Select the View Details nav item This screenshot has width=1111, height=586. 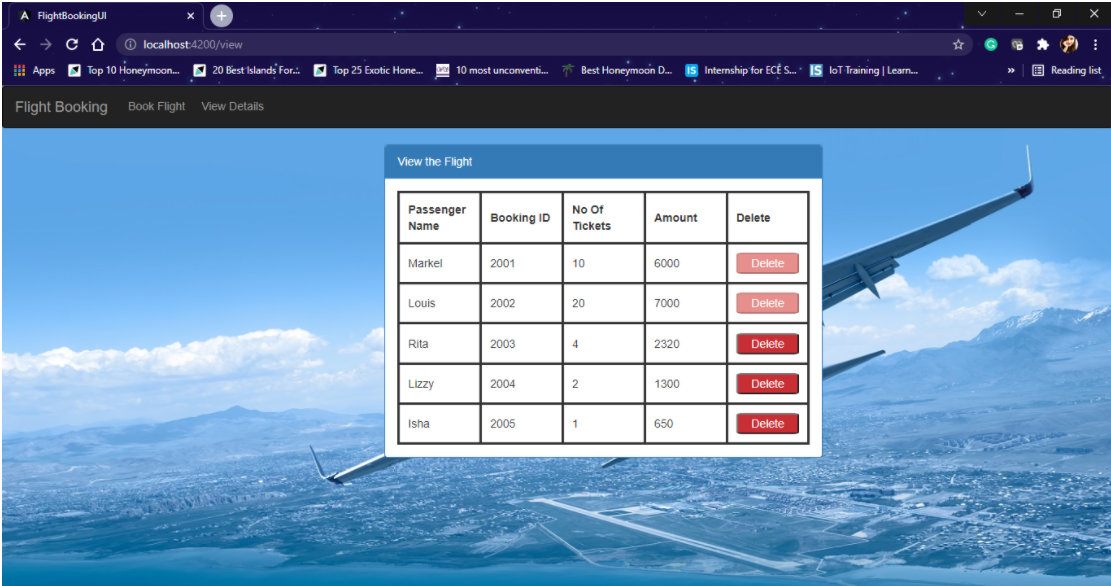point(232,106)
